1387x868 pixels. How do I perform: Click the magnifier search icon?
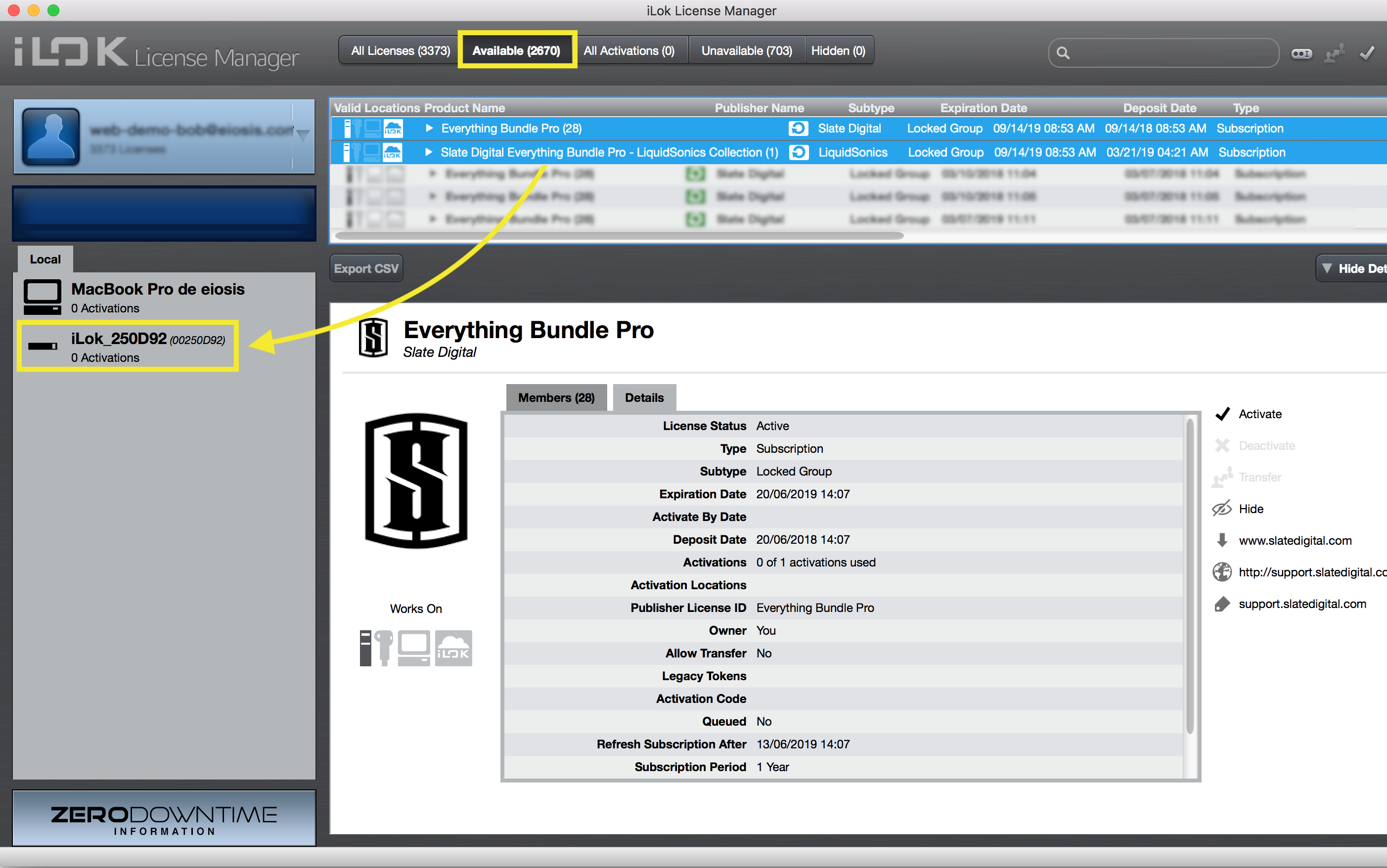(1063, 53)
